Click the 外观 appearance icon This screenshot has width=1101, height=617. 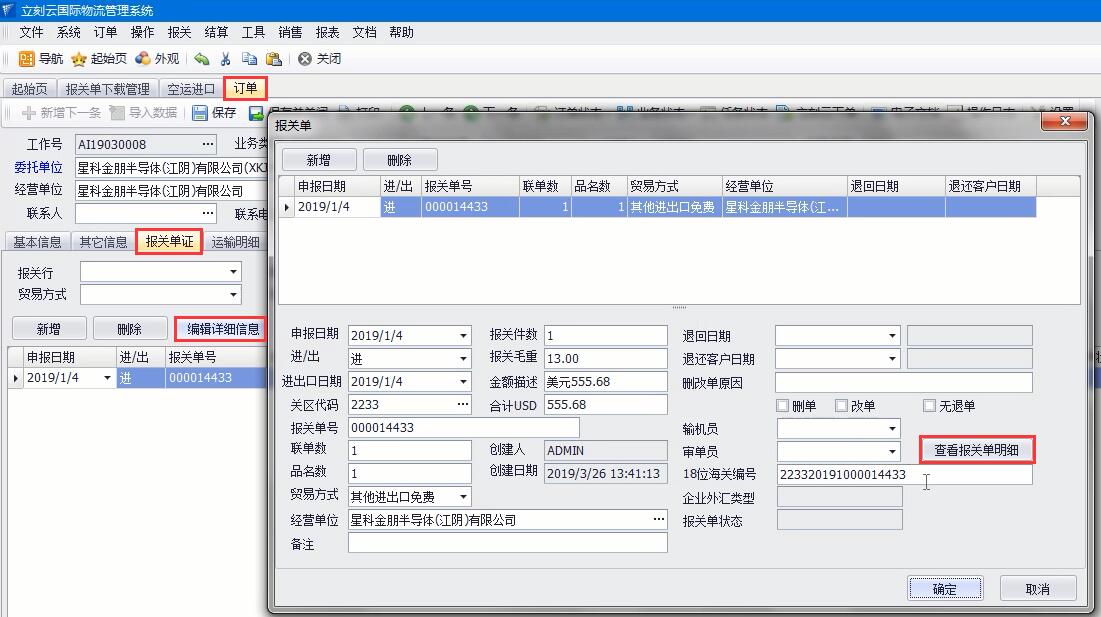[x=143, y=59]
